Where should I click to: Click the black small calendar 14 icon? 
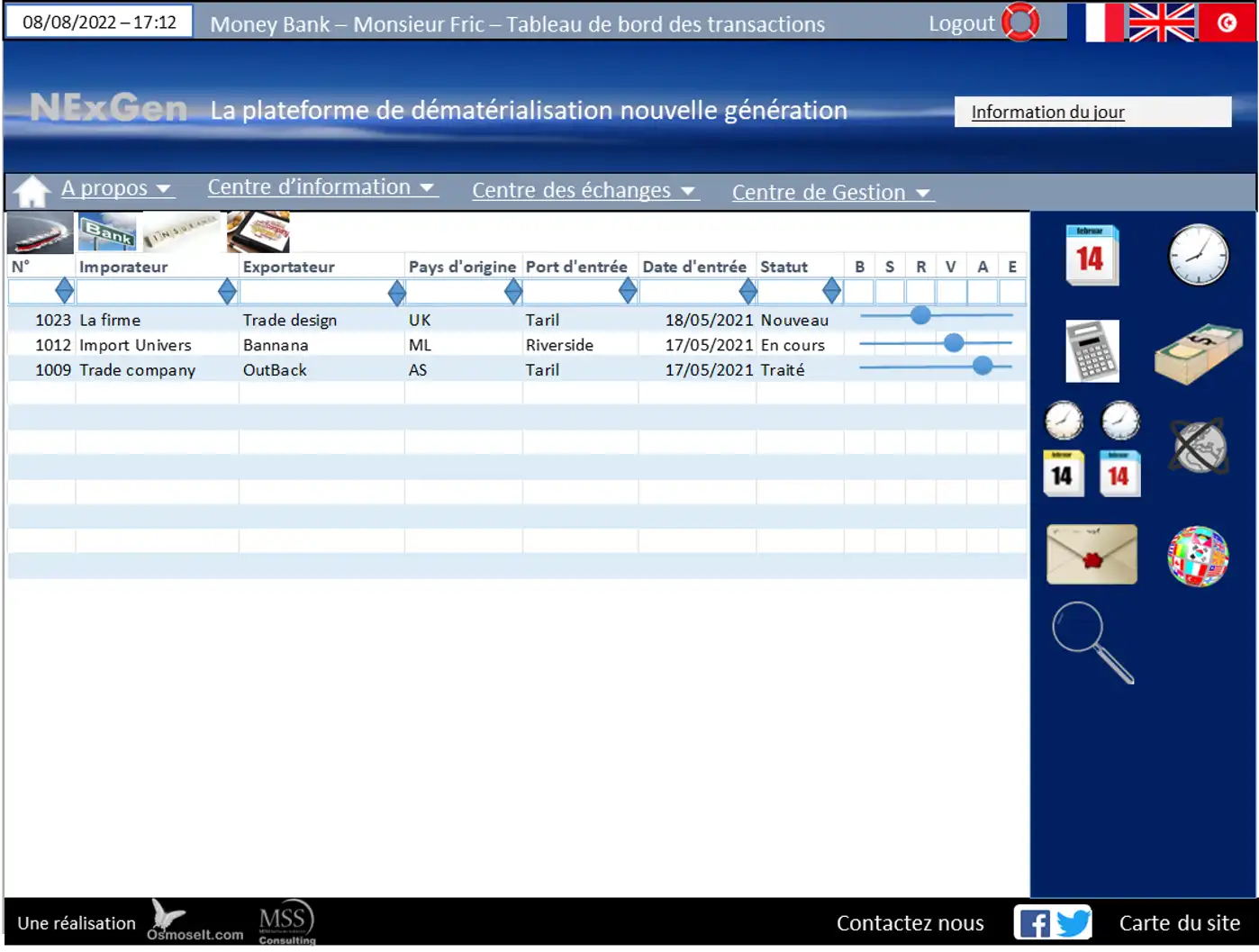[x=1064, y=474]
